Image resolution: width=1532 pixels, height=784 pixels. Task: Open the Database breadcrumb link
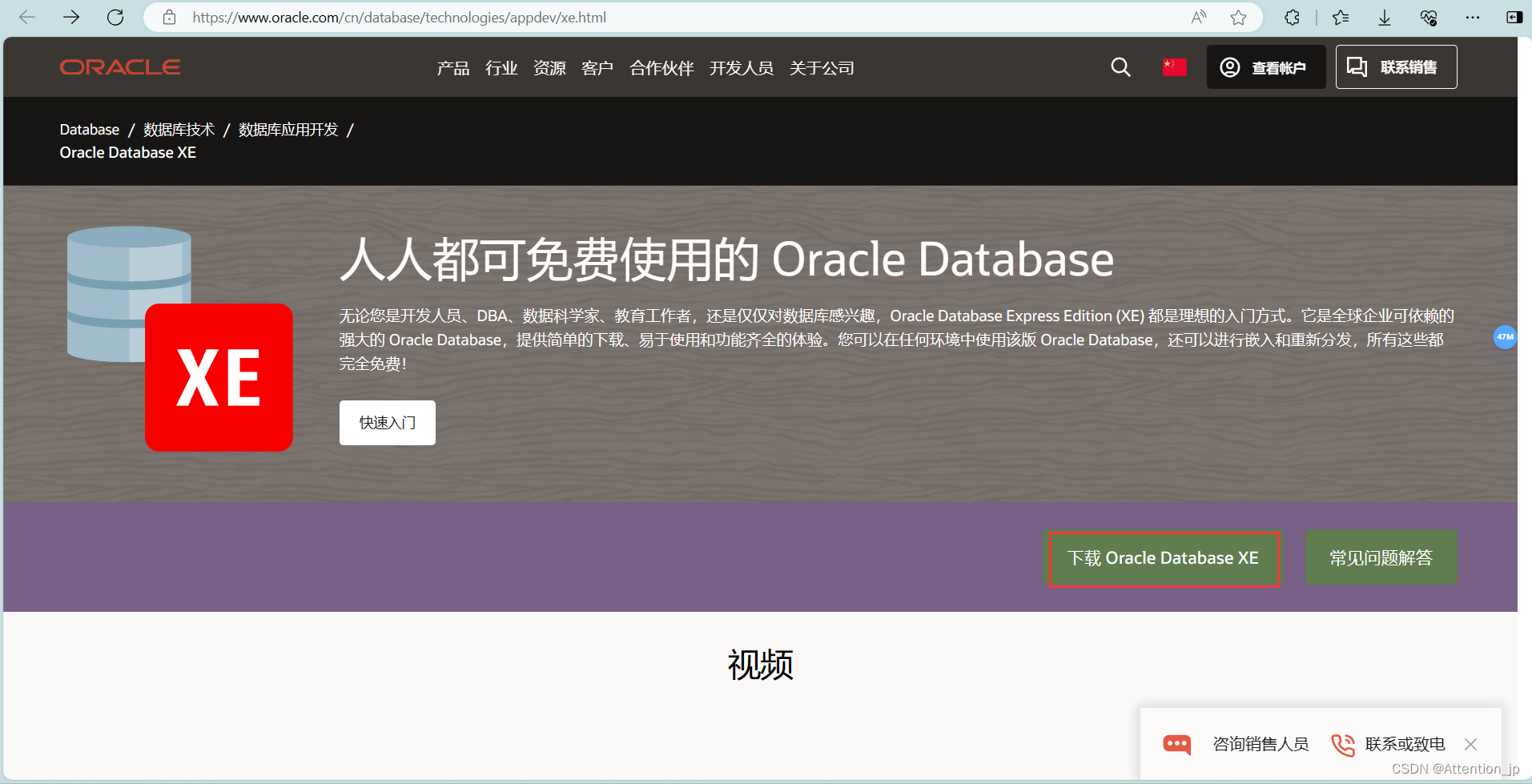pyautogui.click(x=89, y=129)
